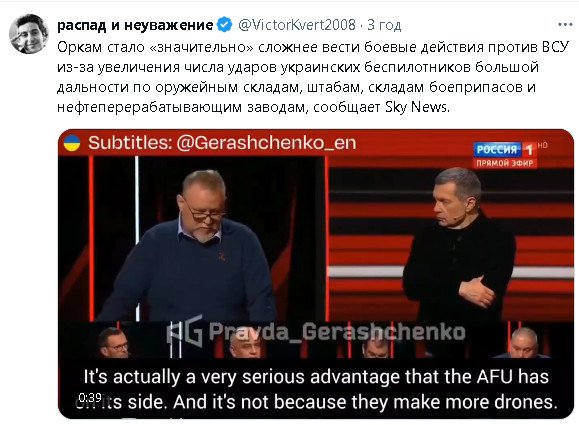Open the three-dot more options menu

pyautogui.click(x=565, y=25)
